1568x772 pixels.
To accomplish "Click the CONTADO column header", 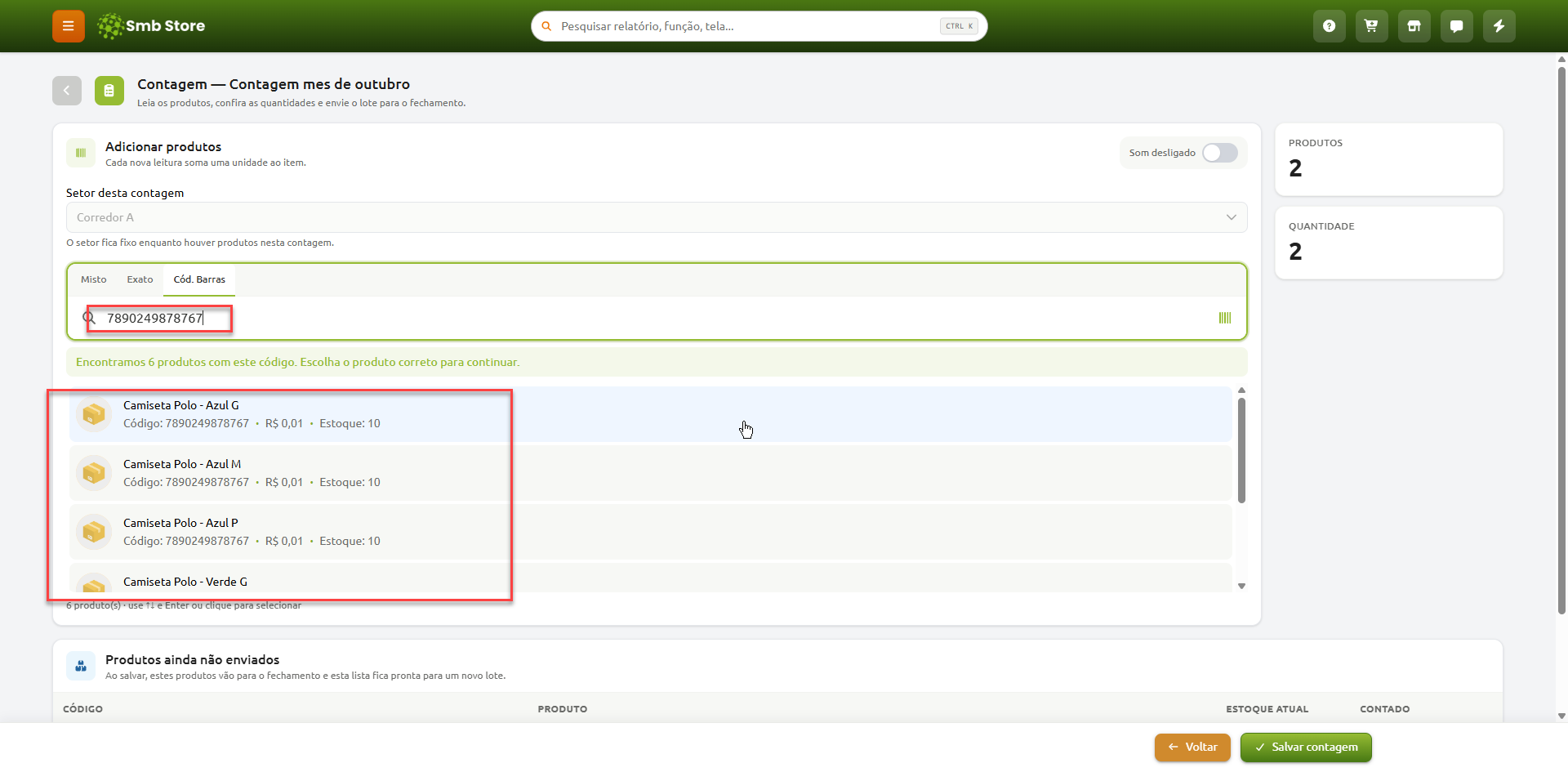I will pyautogui.click(x=1384, y=709).
